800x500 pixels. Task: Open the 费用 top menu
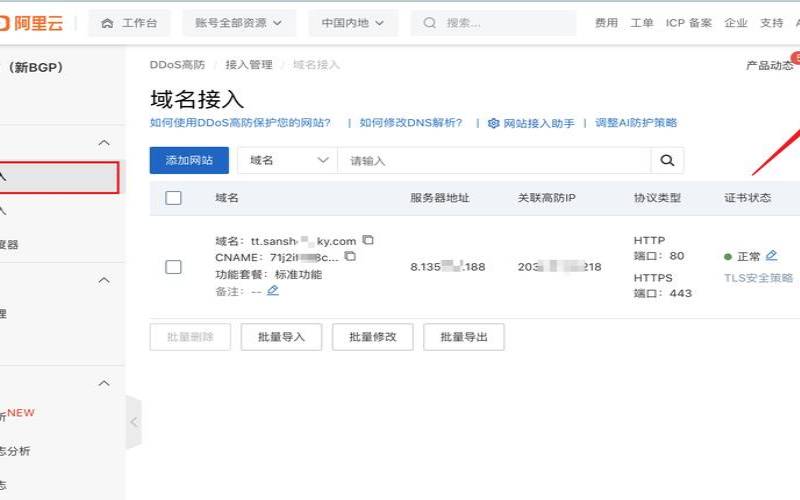[606, 23]
